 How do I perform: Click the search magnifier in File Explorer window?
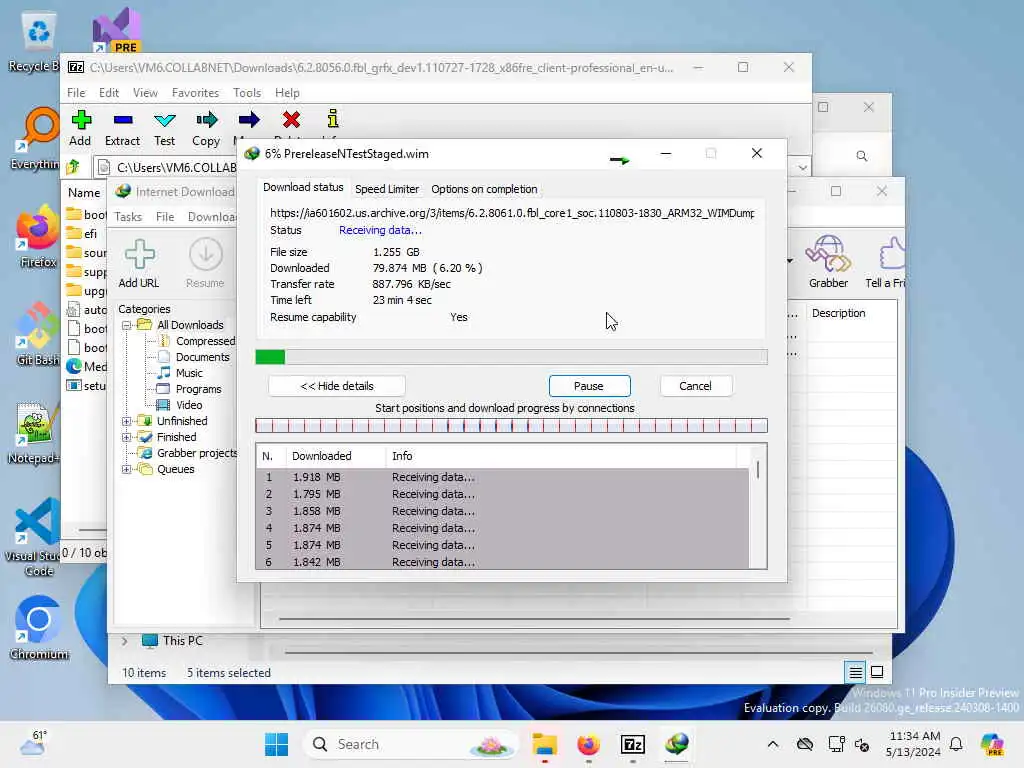(862, 156)
